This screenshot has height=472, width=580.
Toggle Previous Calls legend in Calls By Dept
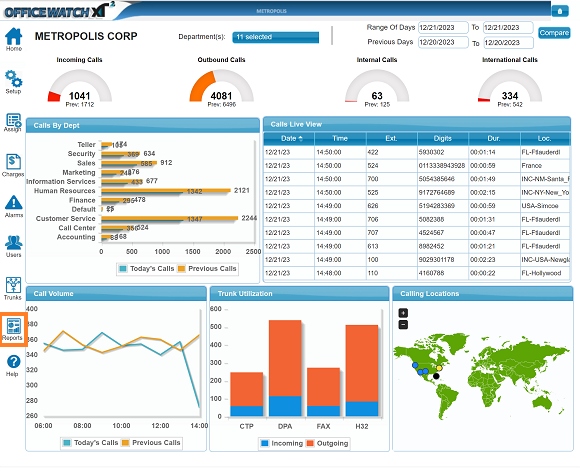pos(207,269)
